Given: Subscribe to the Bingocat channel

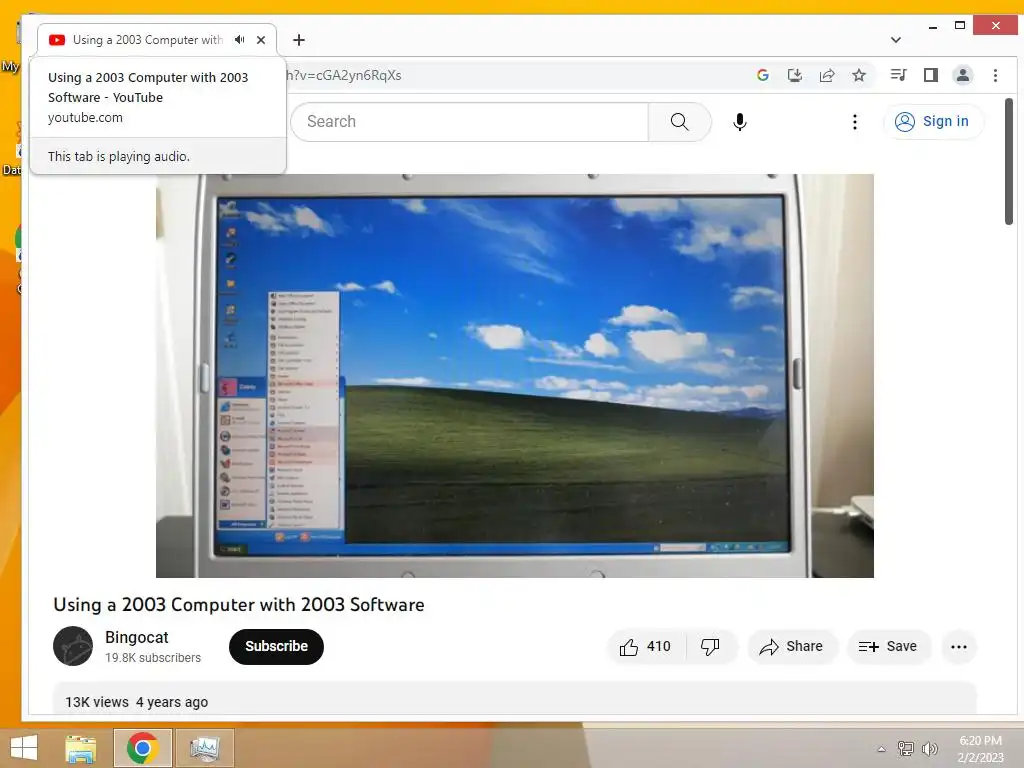Looking at the screenshot, I should pos(276,647).
